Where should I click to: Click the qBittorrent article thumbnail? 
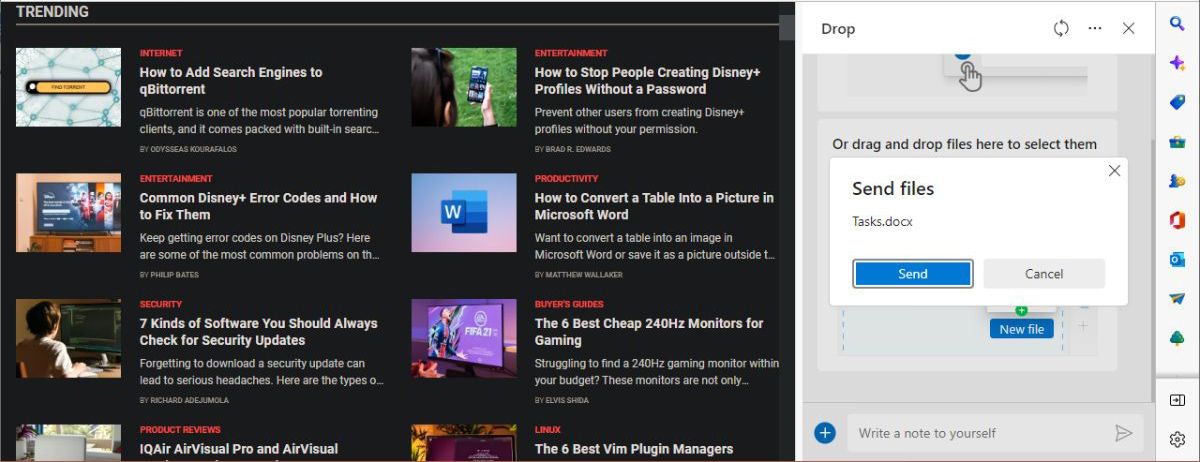68,87
